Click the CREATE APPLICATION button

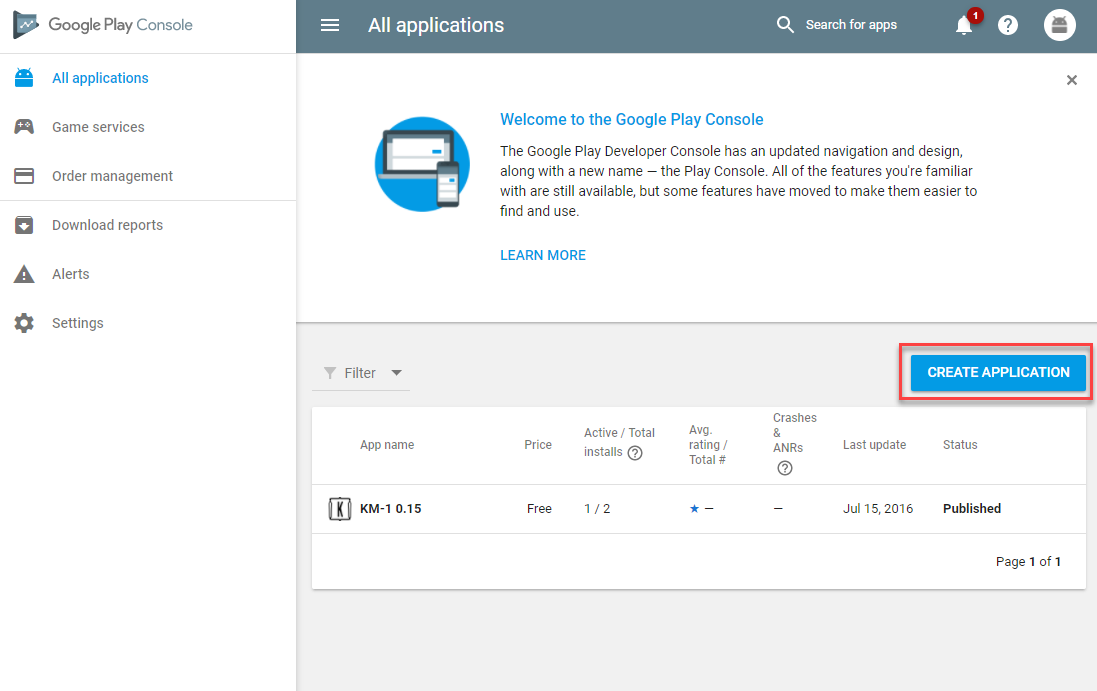click(998, 372)
